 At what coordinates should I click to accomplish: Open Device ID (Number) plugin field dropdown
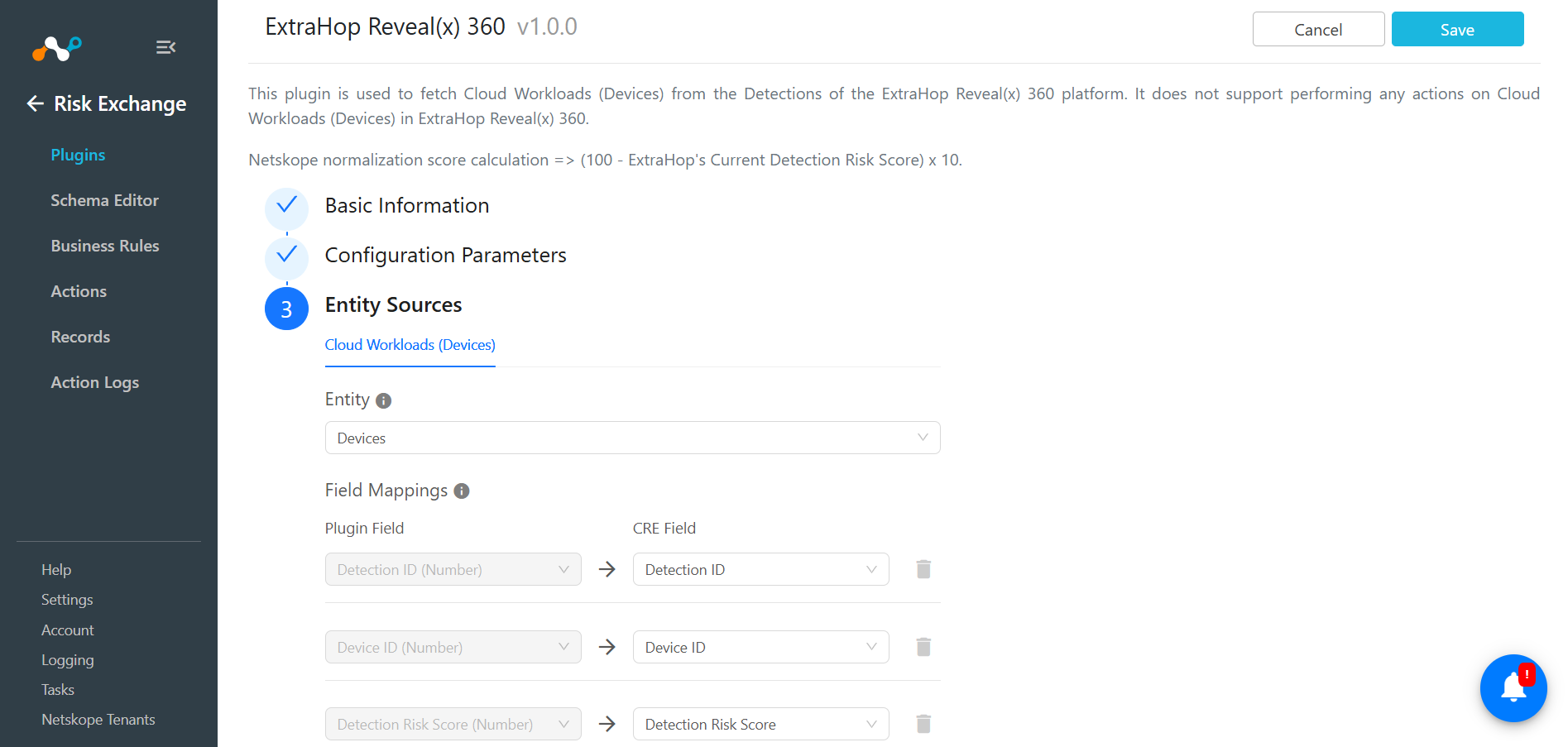pos(453,647)
